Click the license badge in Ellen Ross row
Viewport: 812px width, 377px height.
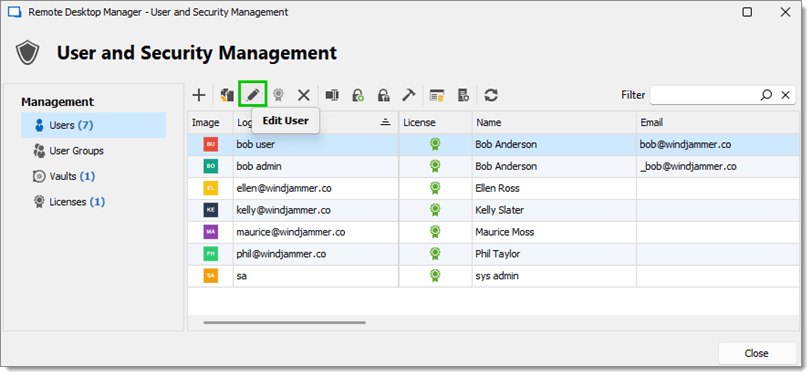[x=435, y=188]
